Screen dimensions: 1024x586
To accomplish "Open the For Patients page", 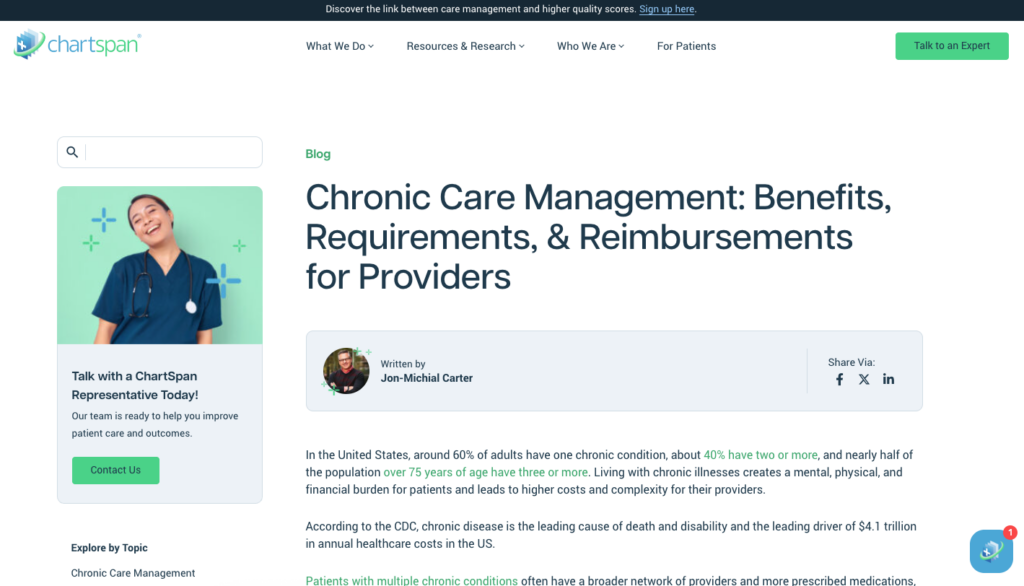I will pyautogui.click(x=686, y=46).
